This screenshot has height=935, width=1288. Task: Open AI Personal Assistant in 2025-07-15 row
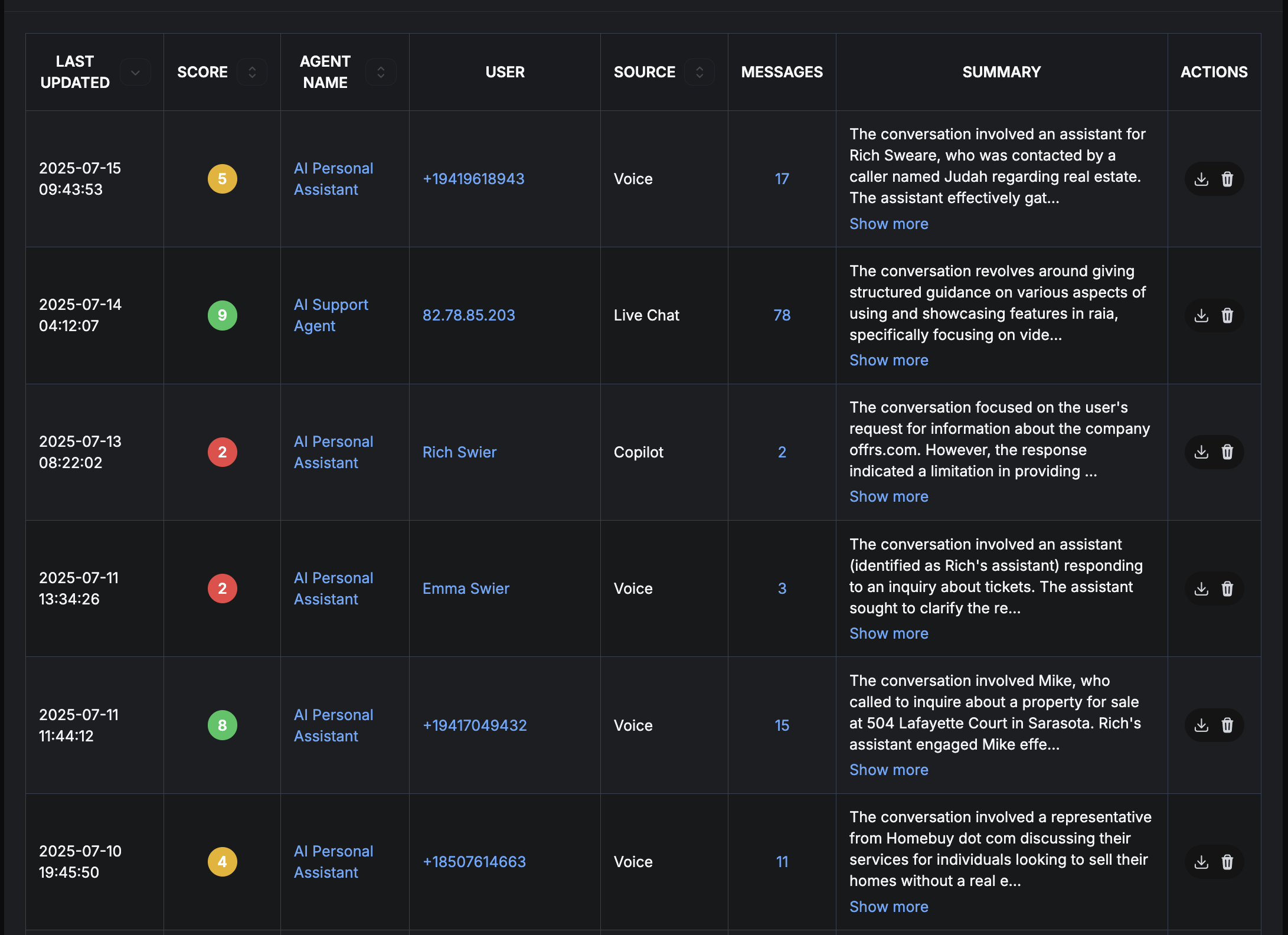pyautogui.click(x=334, y=179)
